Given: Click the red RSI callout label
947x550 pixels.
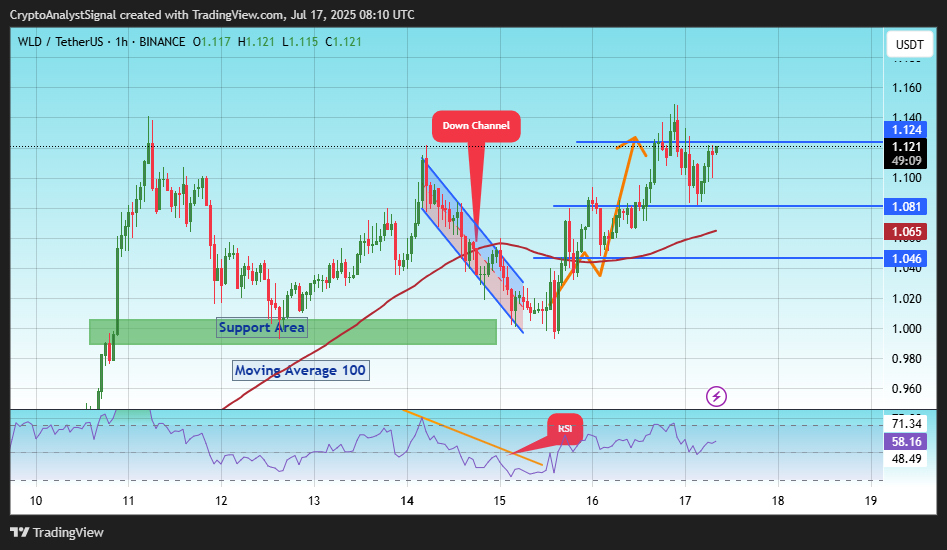Looking at the screenshot, I should pos(565,428).
